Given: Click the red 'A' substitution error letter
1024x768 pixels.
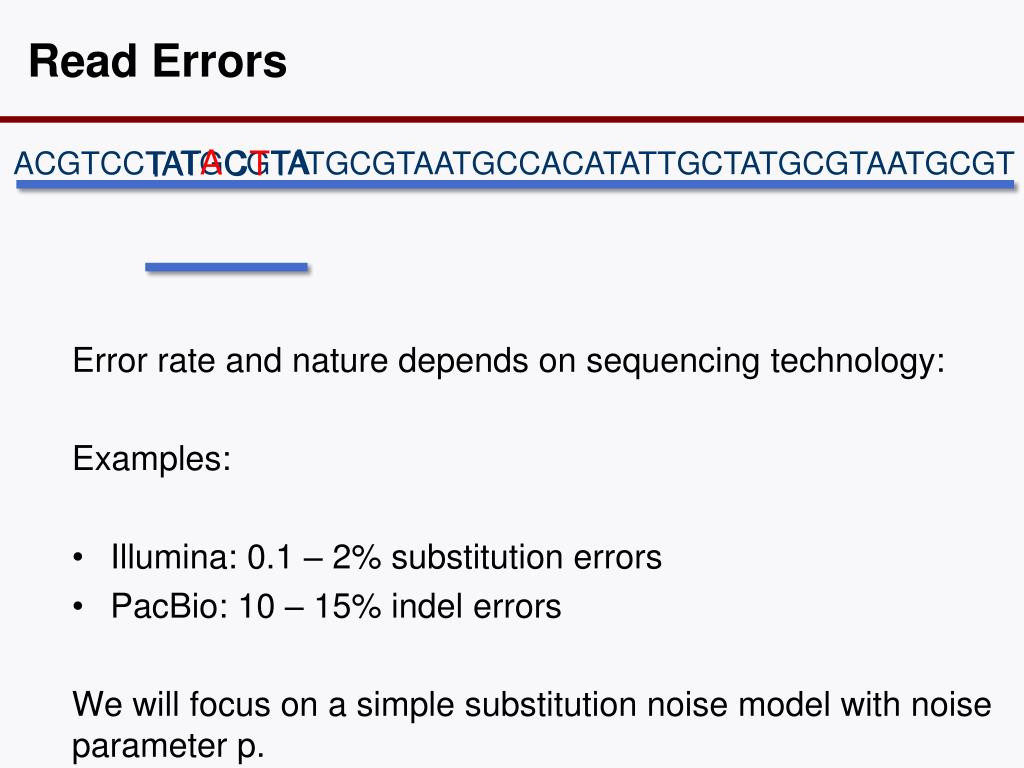Looking at the screenshot, I should (212, 163).
